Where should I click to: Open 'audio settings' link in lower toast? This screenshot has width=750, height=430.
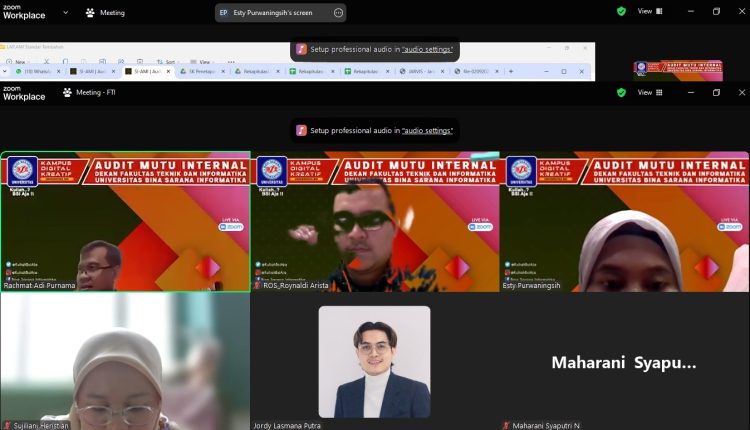click(427, 131)
